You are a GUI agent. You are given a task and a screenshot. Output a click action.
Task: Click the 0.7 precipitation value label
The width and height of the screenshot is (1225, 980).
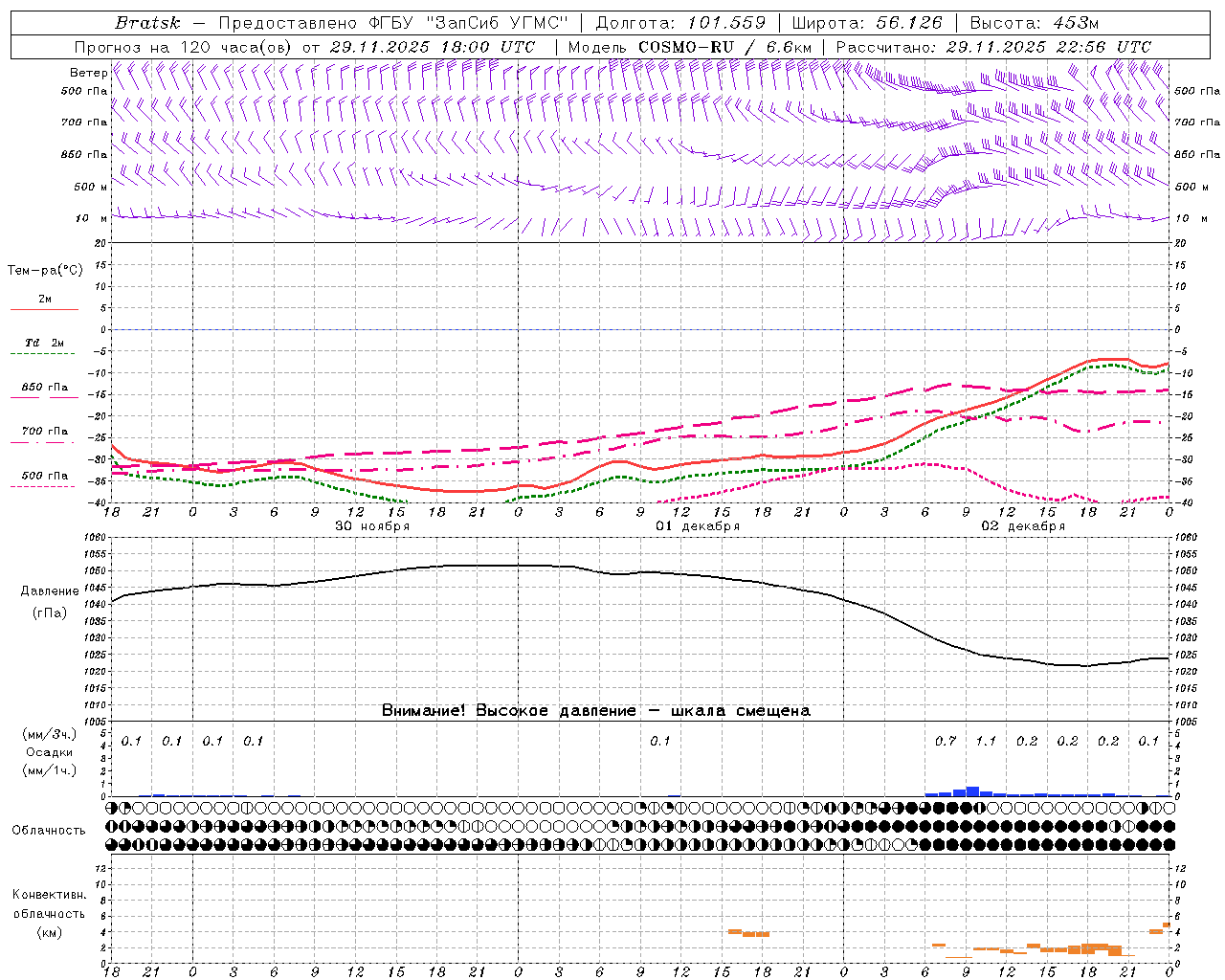coord(946,741)
